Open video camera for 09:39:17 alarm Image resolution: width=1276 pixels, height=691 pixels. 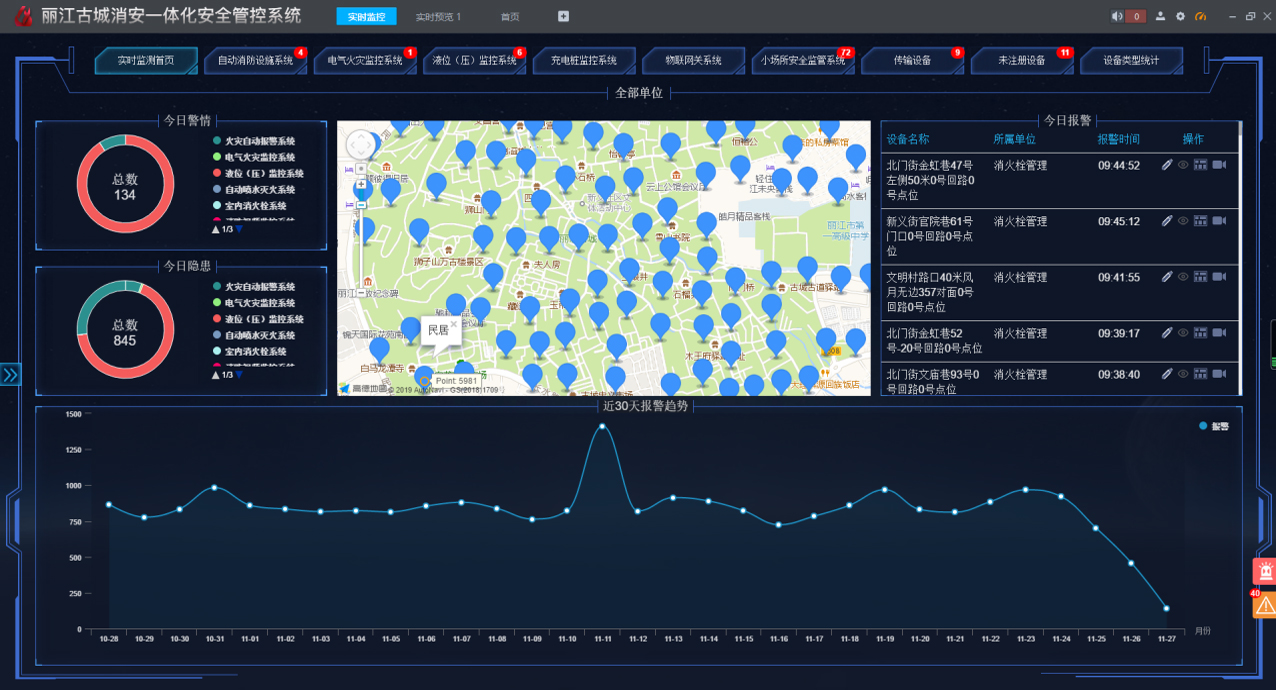point(1219,333)
